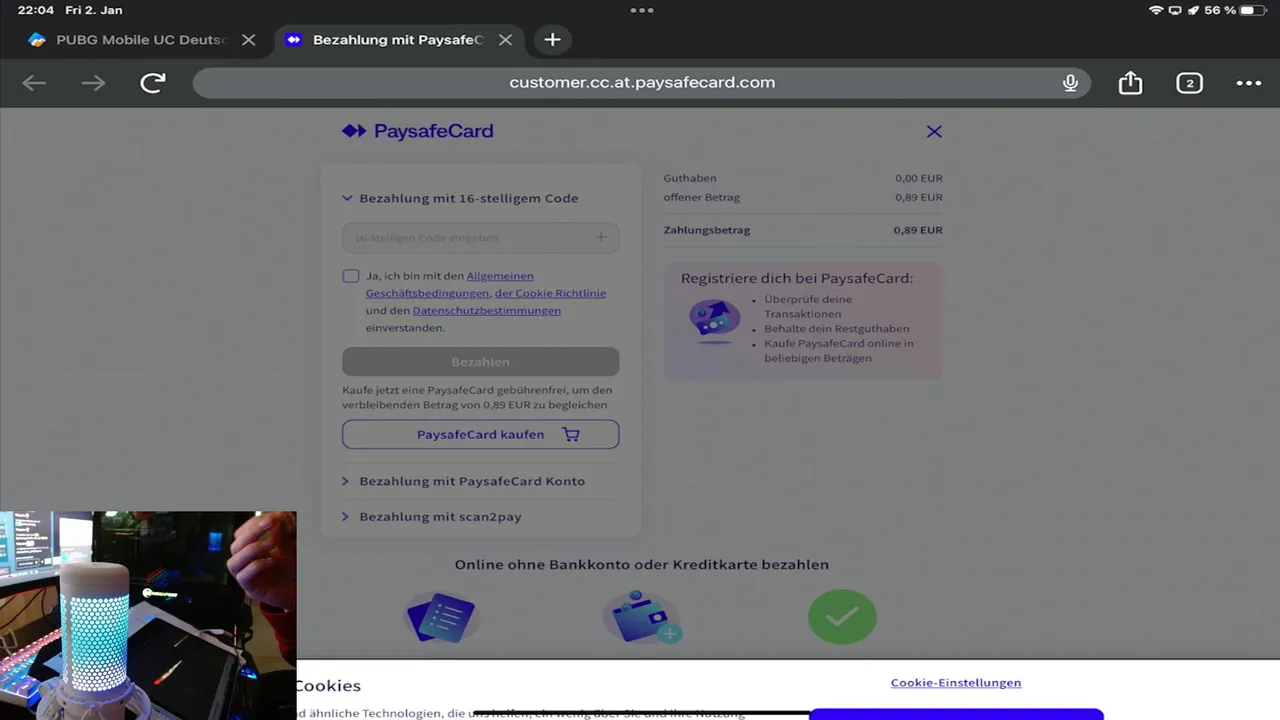Tick the terms agreement checkbox
This screenshot has width=1280, height=720.
(x=350, y=276)
